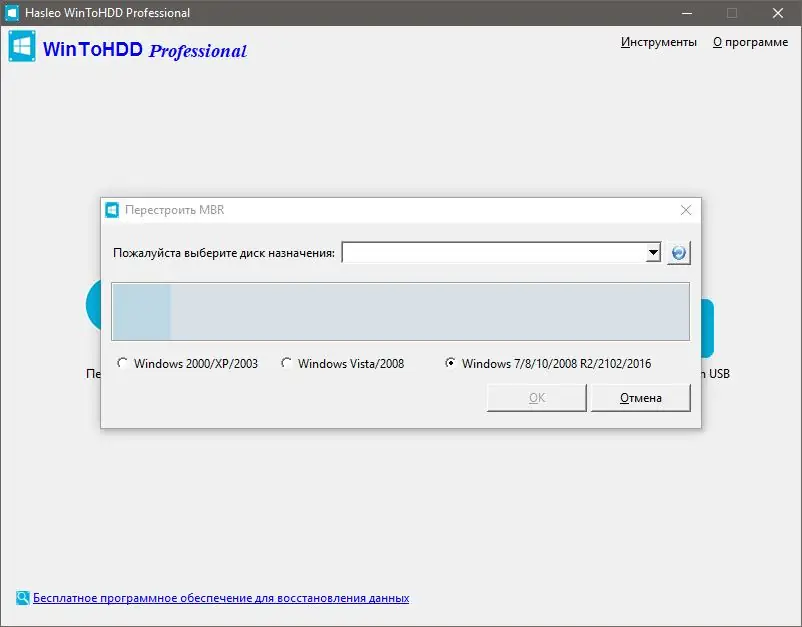Close the Перестроить MBR dialog
Image resolution: width=802 pixels, height=627 pixels.
686,210
